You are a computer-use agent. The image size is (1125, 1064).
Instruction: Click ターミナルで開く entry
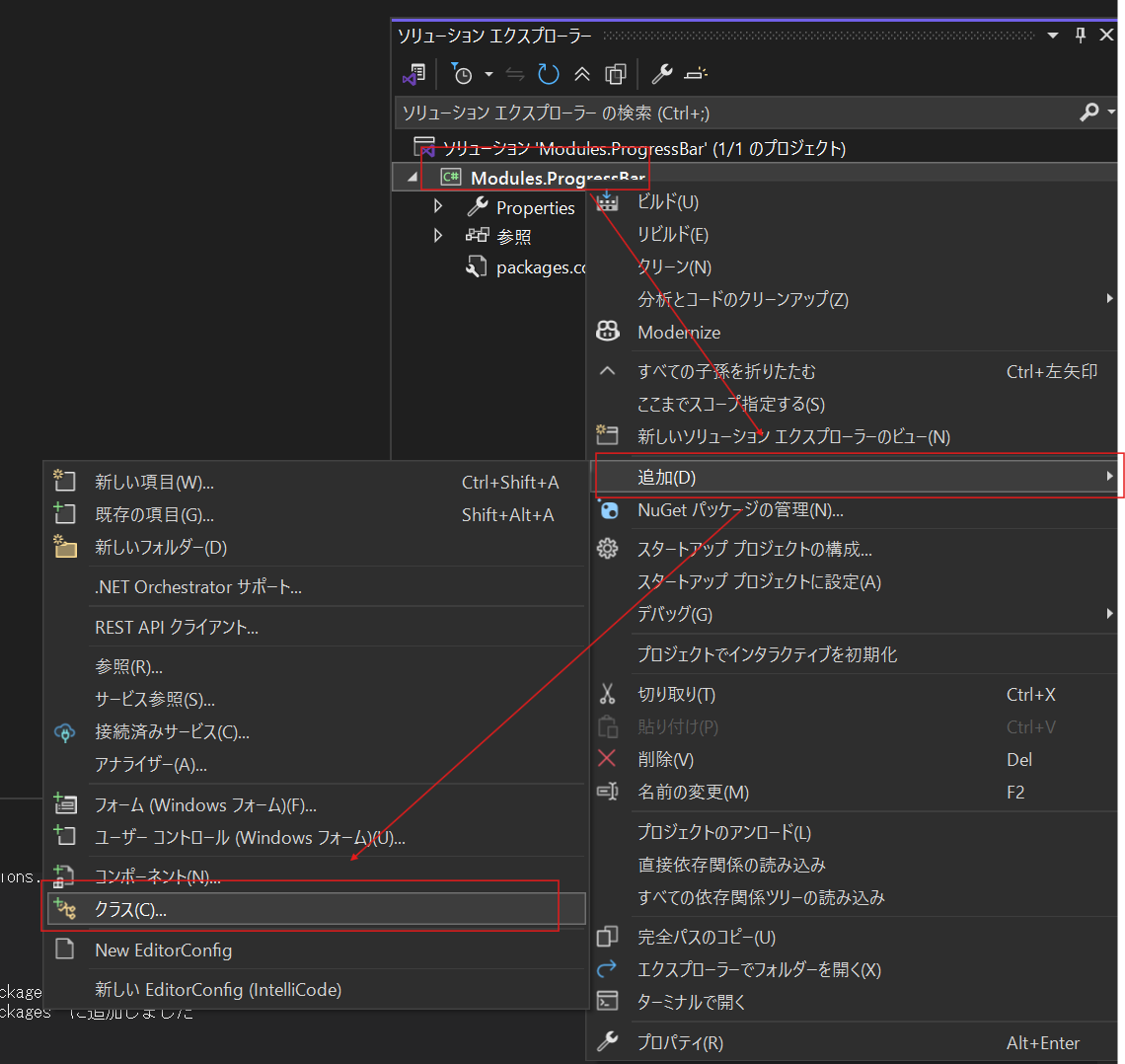(x=854, y=1002)
